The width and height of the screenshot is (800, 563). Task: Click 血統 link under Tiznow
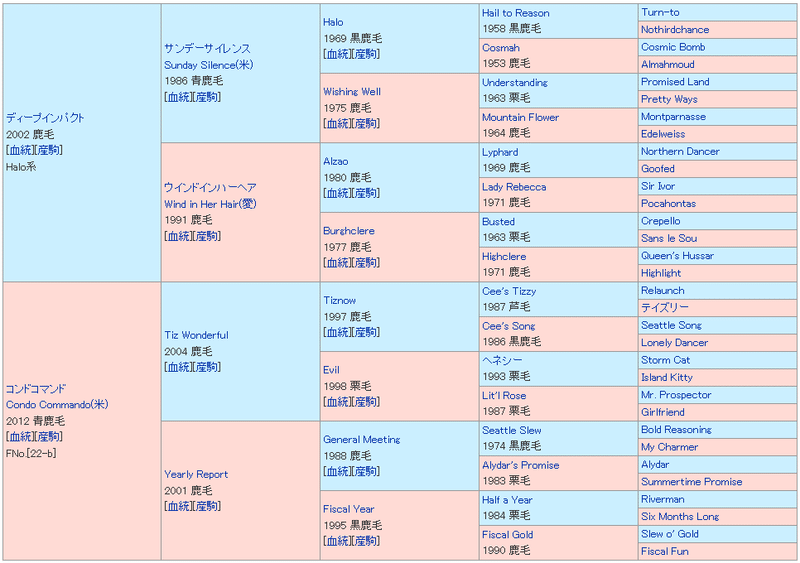[338, 332]
